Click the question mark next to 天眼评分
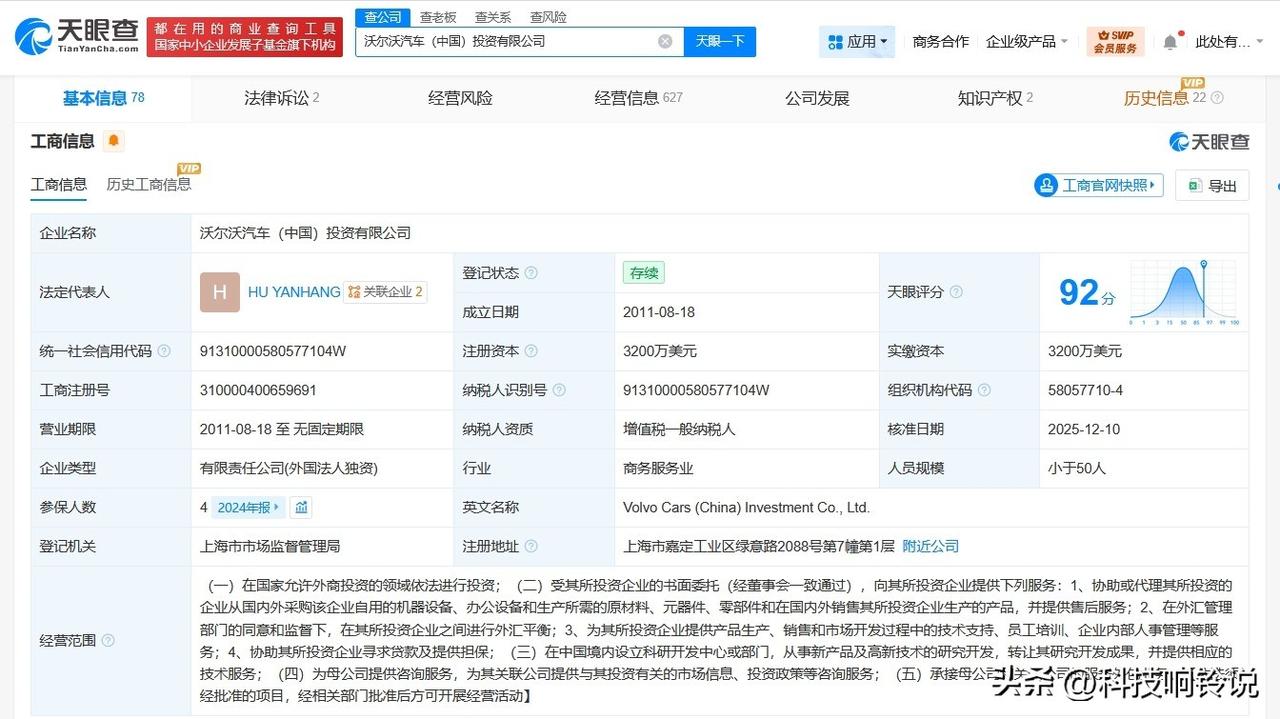 pyautogui.click(x=957, y=292)
